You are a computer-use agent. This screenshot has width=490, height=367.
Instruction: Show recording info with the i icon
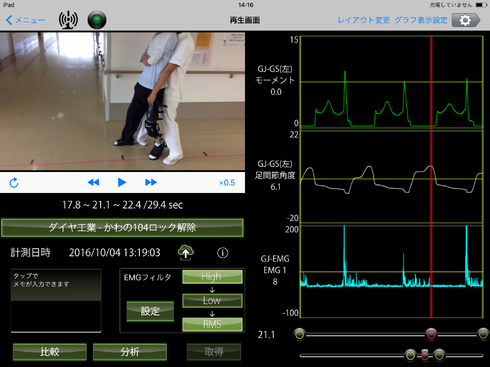(223, 253)
